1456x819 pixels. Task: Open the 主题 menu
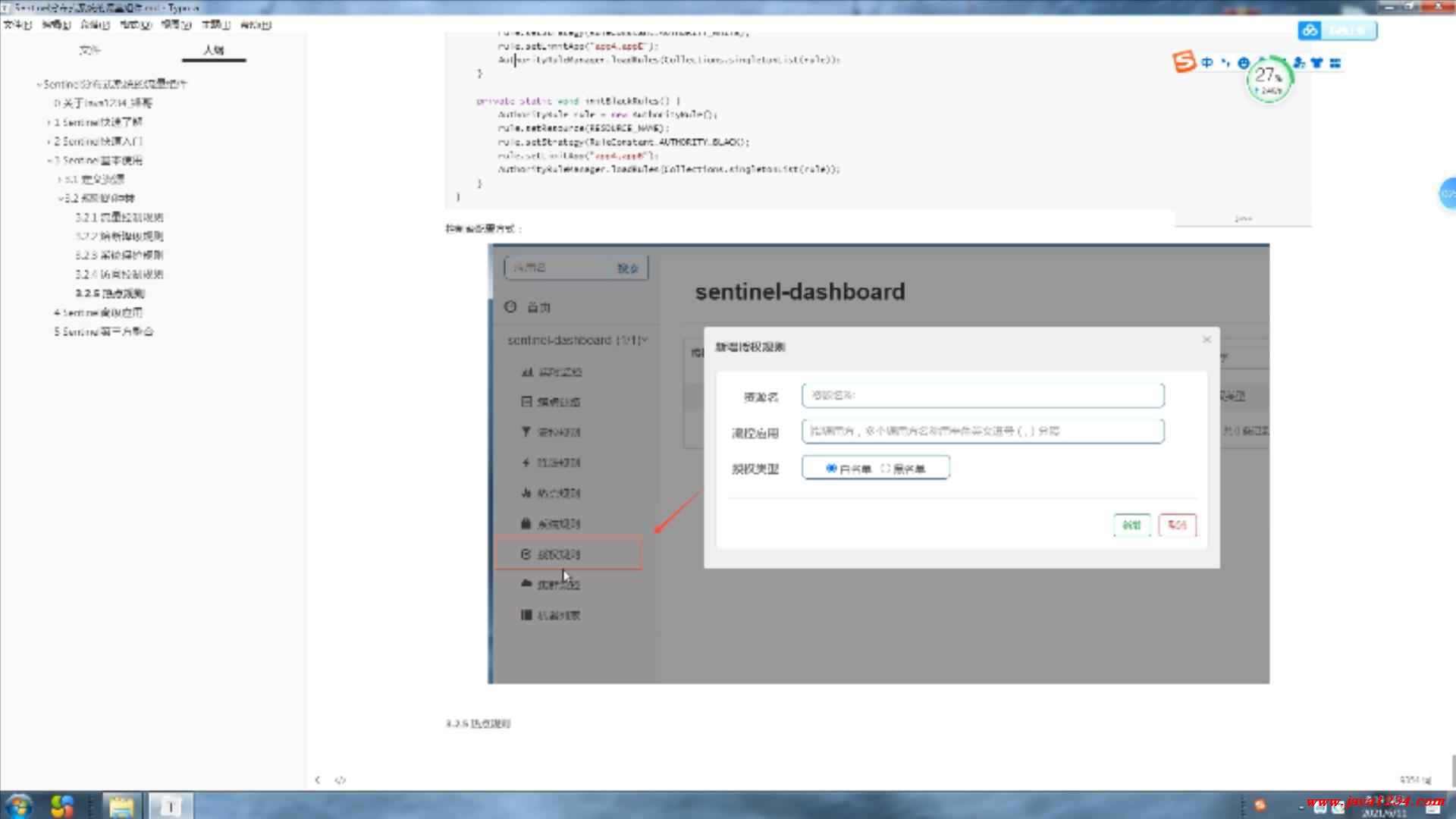pos(215,25)
